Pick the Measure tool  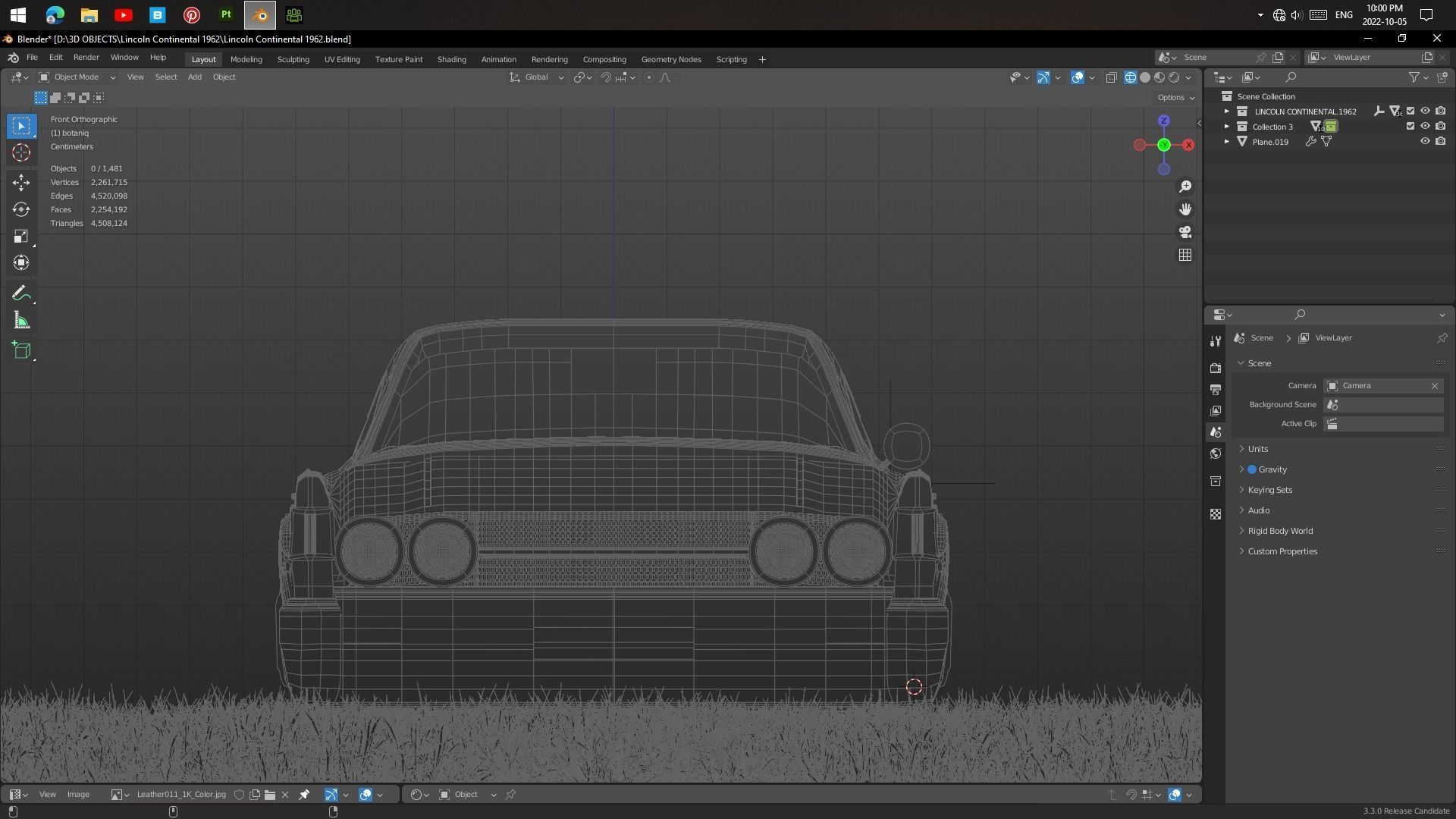[21, 321]
